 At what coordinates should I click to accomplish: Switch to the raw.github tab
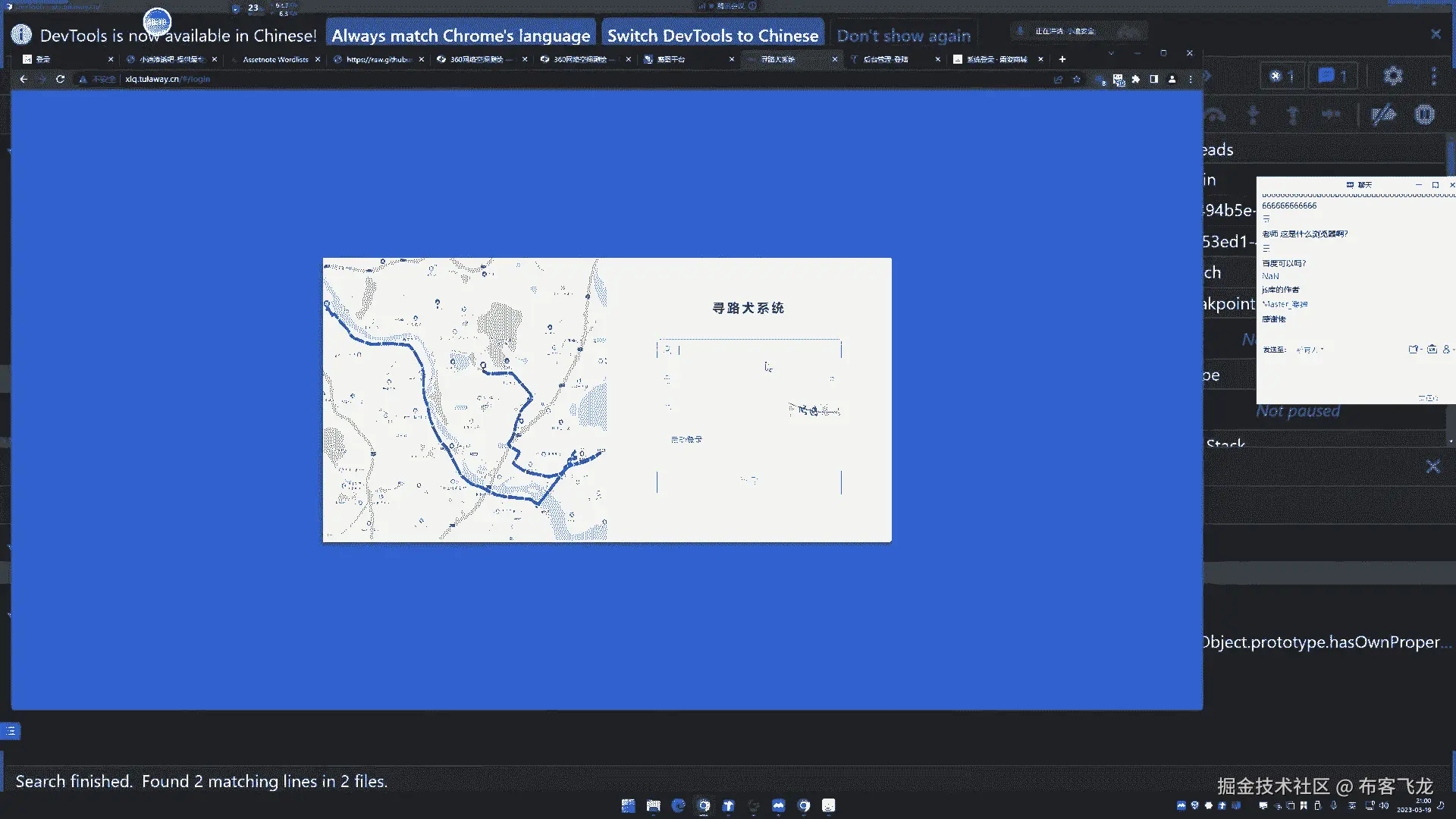click(378, 59)
